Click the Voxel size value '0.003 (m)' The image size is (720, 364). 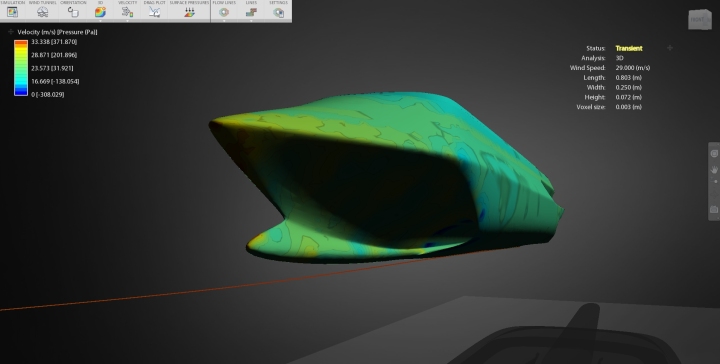[629, 107]
